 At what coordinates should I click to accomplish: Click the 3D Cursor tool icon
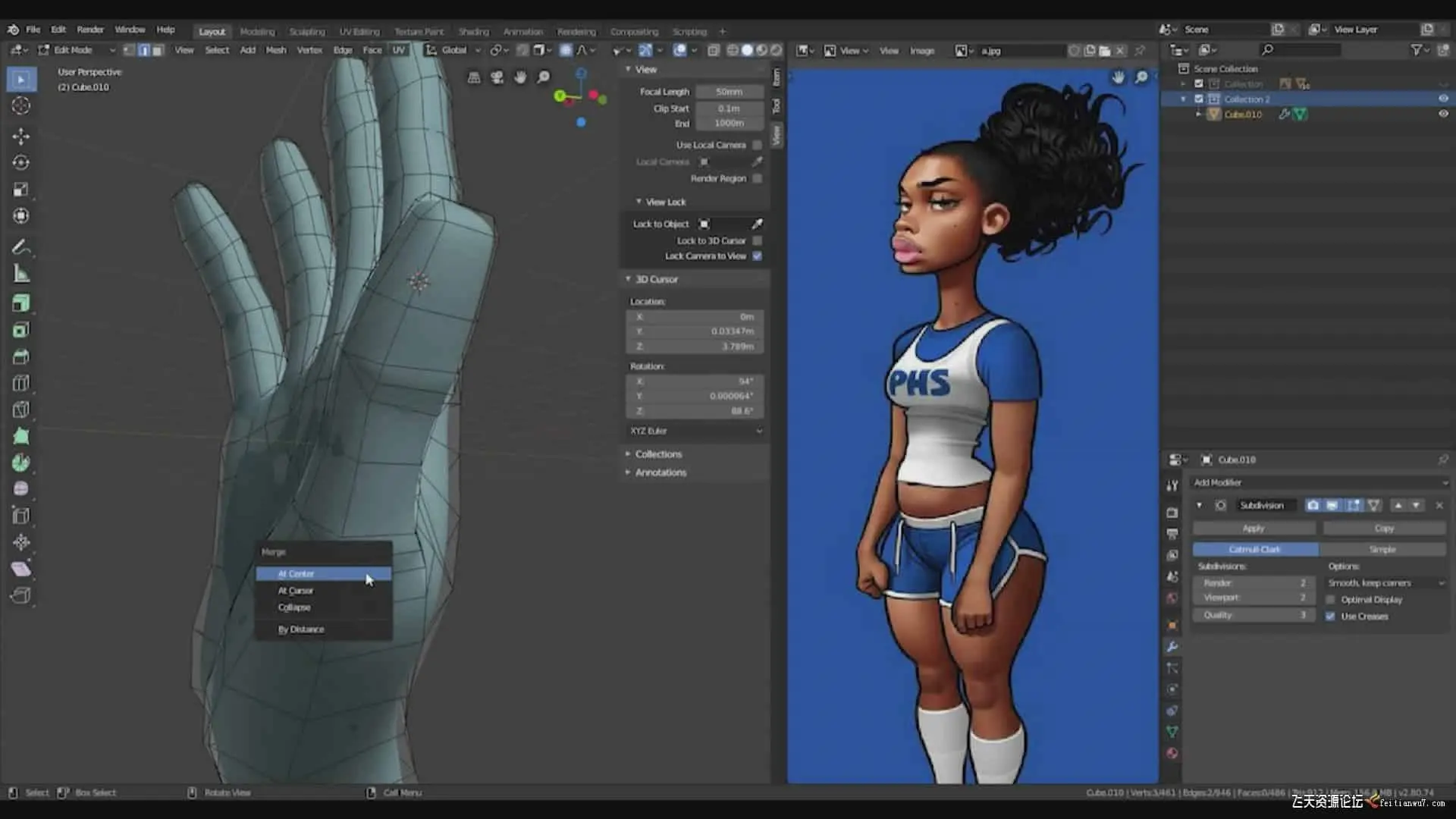(x=21, y=106)
